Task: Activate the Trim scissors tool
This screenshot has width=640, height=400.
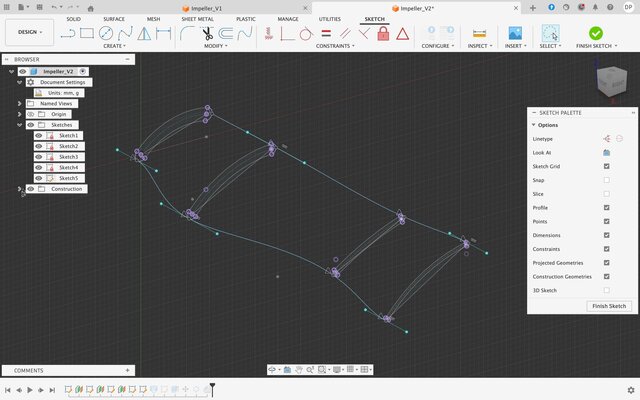Action: pos(207,33)
